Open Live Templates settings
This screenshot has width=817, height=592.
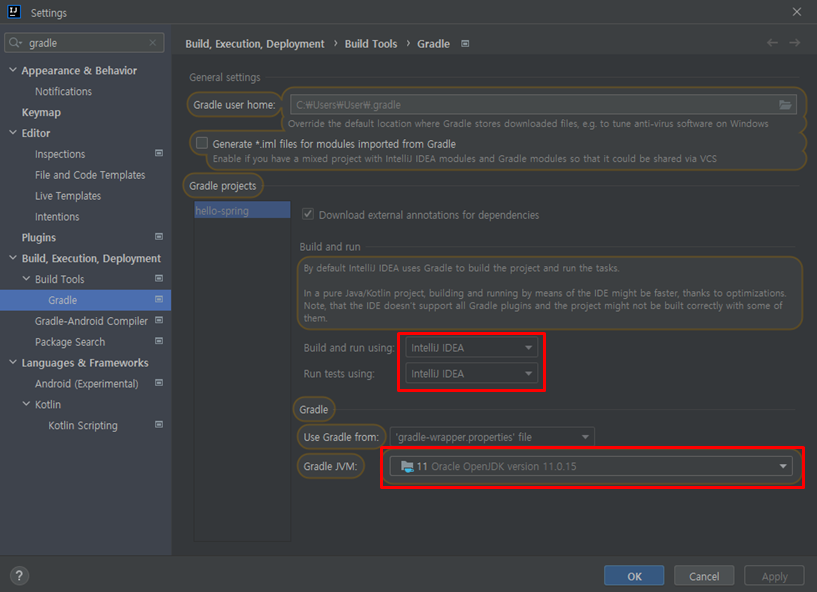click(x=68, y=196)
